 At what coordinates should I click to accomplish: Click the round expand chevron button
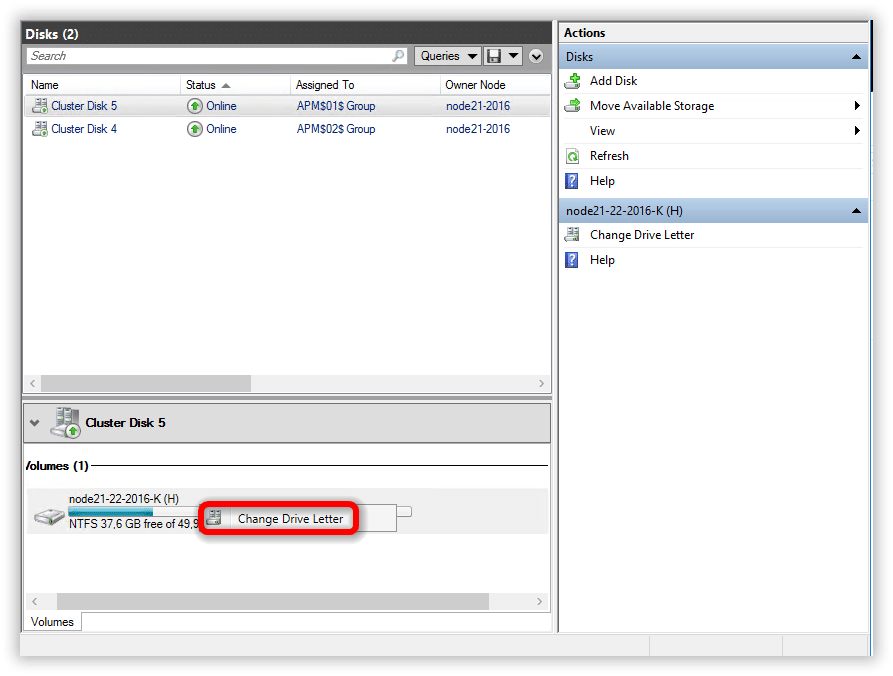536,56
